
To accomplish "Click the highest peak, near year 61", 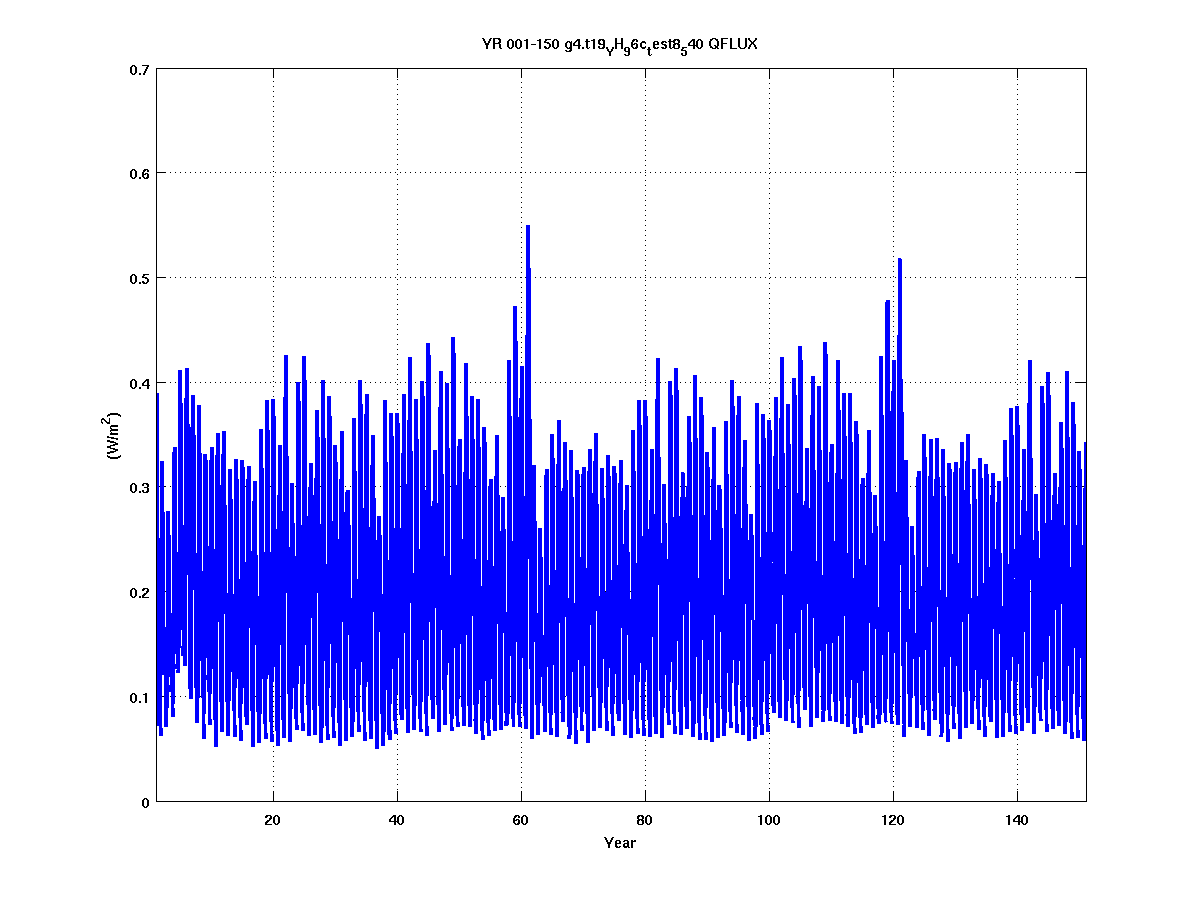I will click(528, 227).
